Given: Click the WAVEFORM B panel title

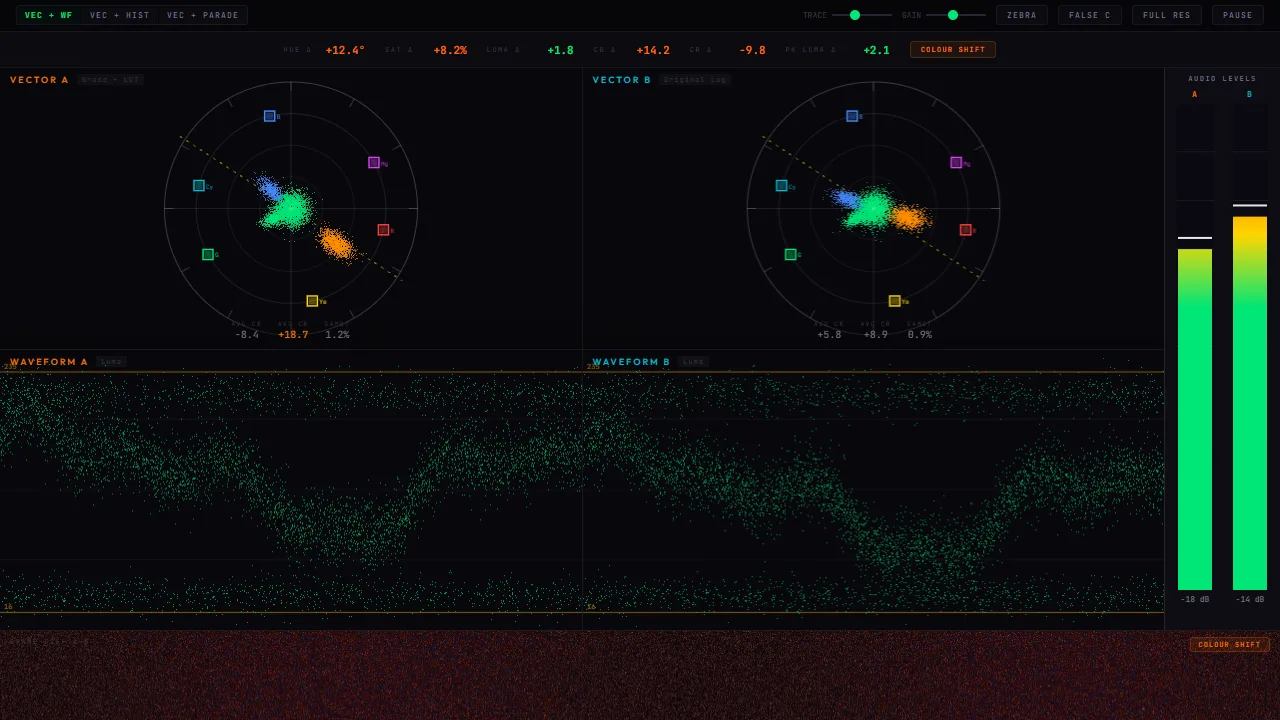Looking at the screenshot, I should coord(631,362).
